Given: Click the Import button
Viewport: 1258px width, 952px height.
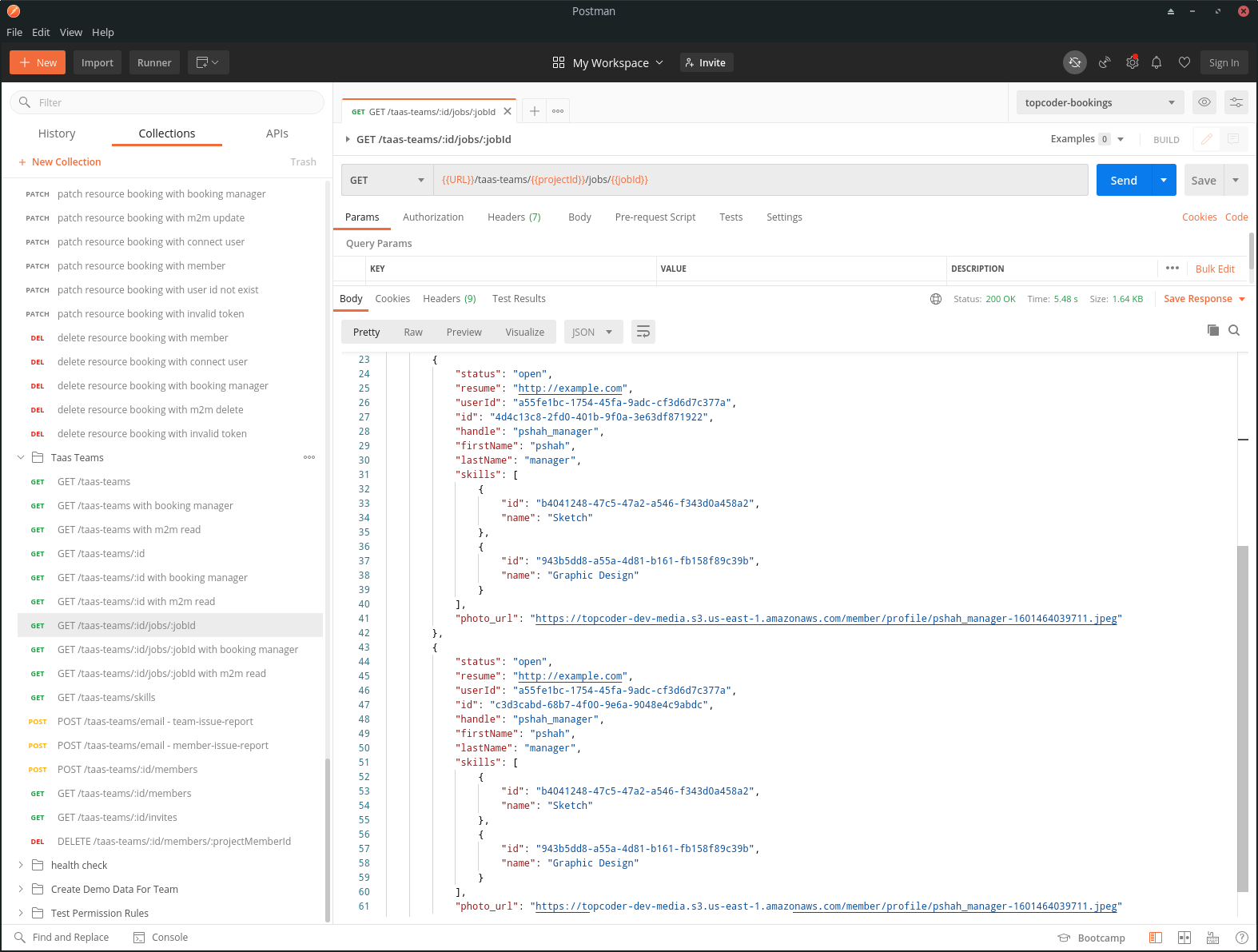Looking at the screenshot, I should click(x=98, y=62).
